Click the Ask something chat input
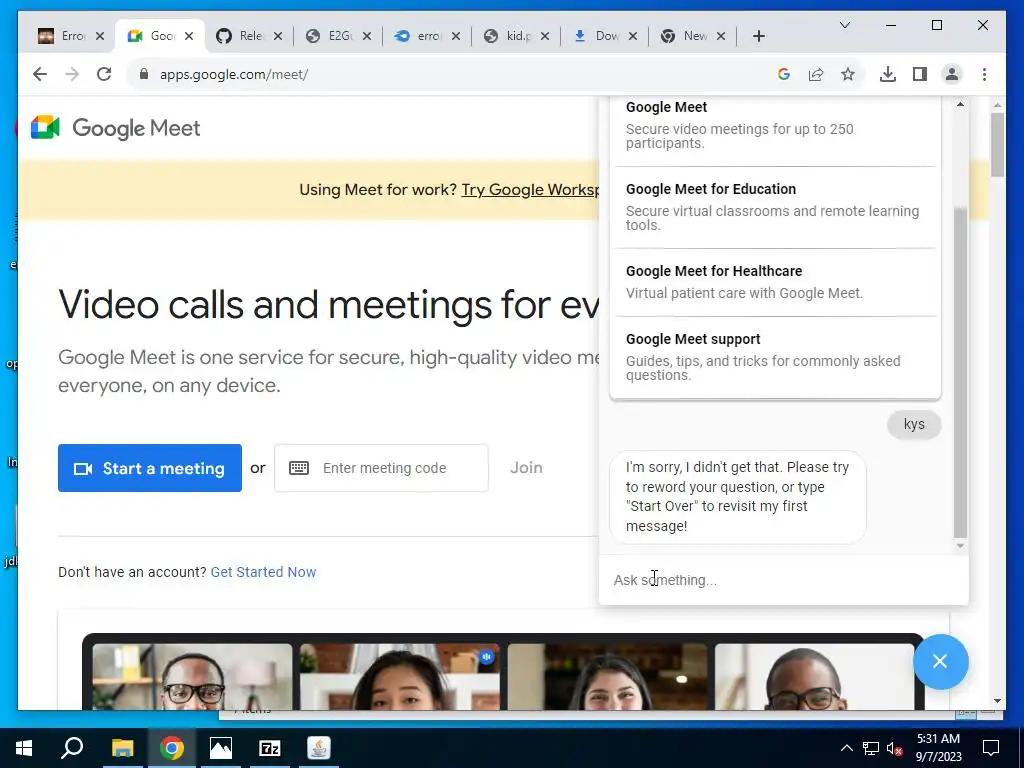1024x768 pixels. click(784, 580)
